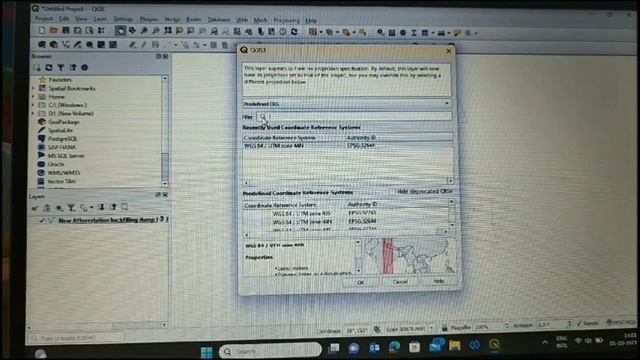This screenshot has width=640, height=360.
Task: Select the Zoom In tool
Action: tap(144, 31)
